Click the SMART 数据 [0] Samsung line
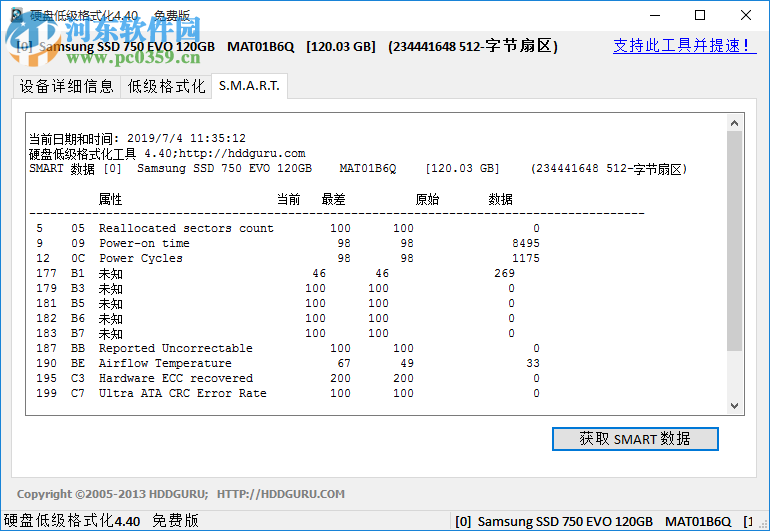 point(358,169)
